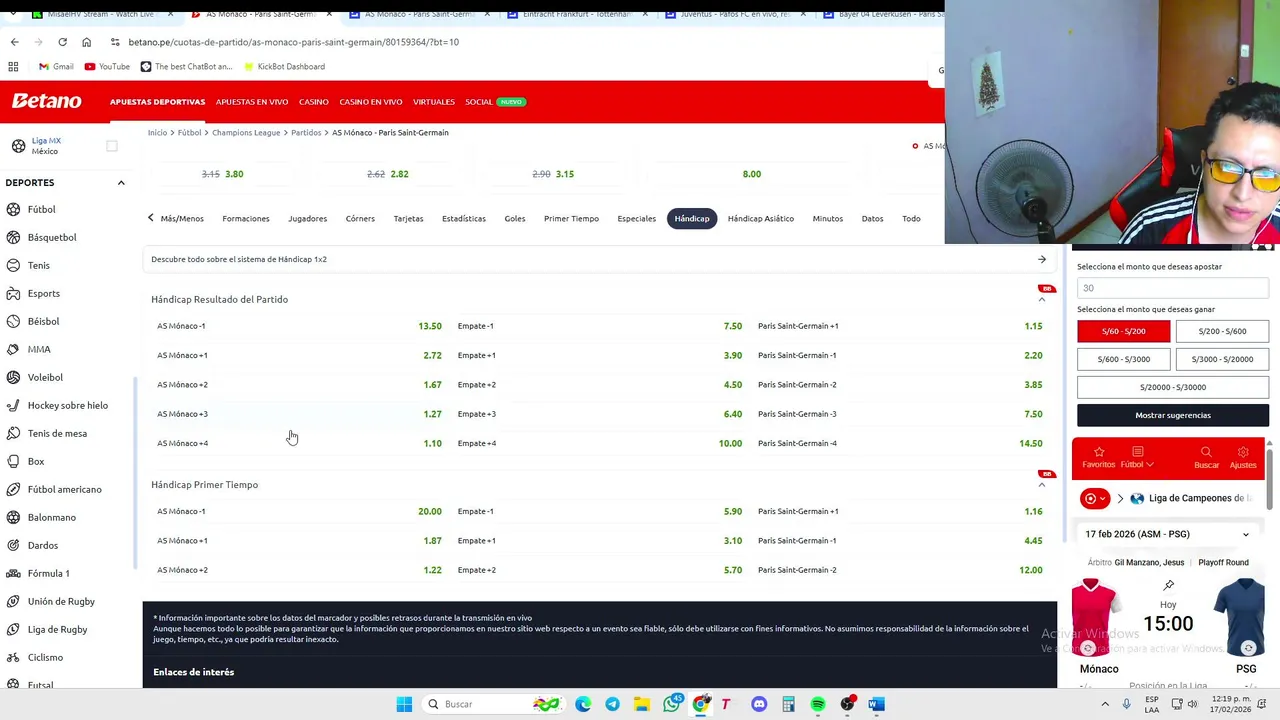Select the S/20000 - S/30000 win range
Image resolution: width=1280 pixels, height=720 pixels.
(1173, 387)
